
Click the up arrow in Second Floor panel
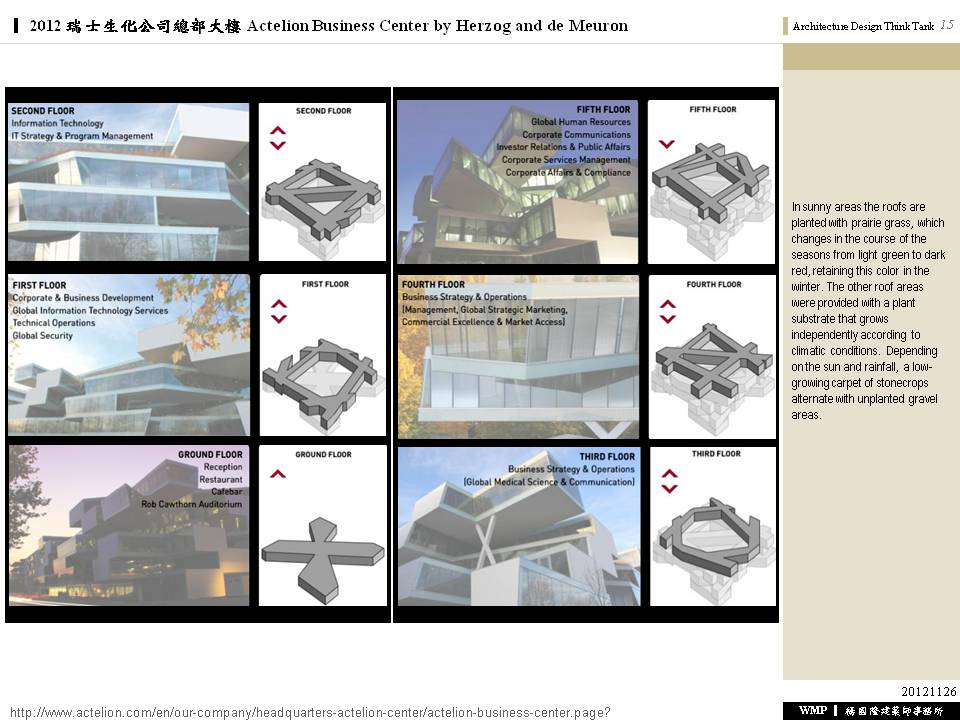click(278, 130)
